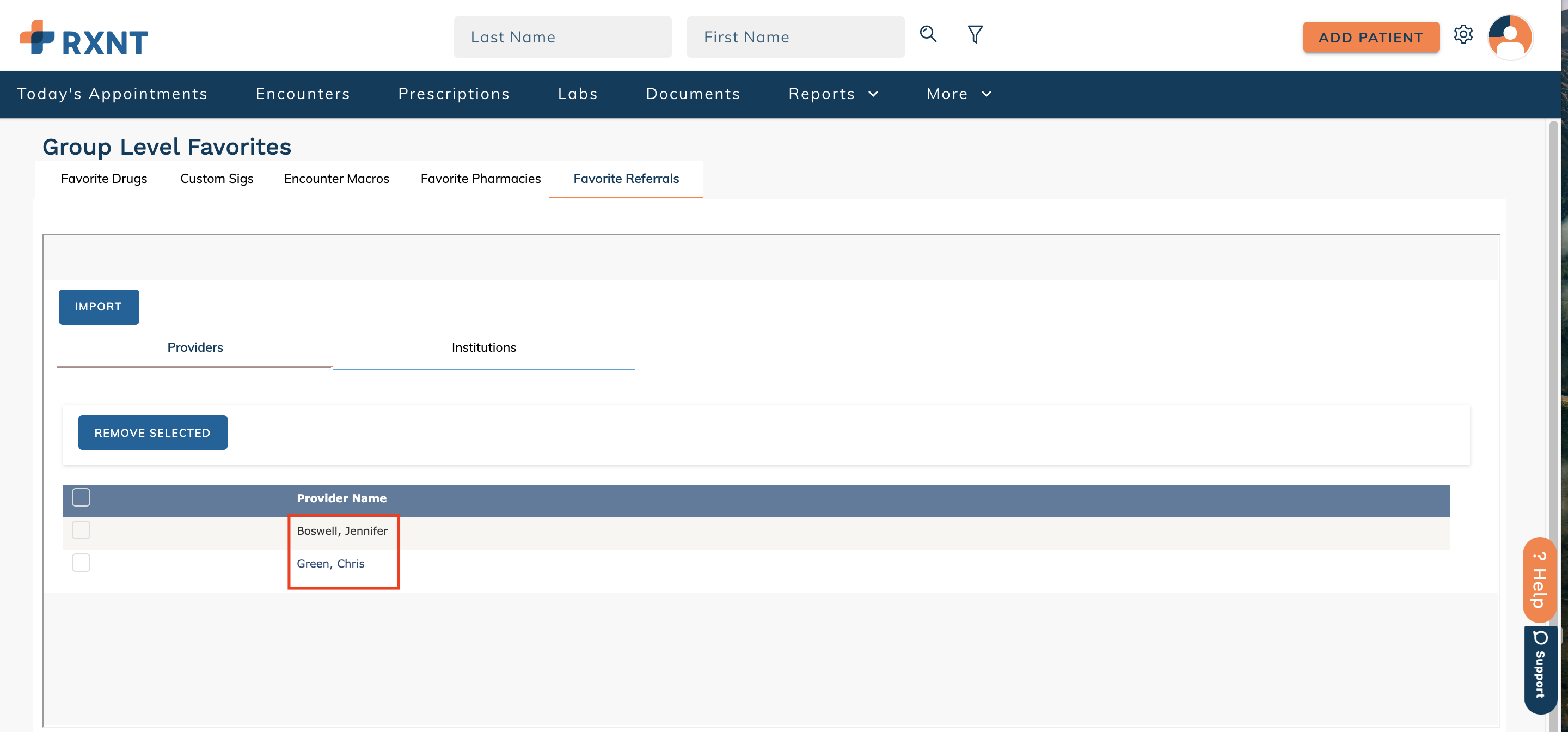Switch to the Institutions tab
The image size is (1568, 732).
(x=483, y=347)
